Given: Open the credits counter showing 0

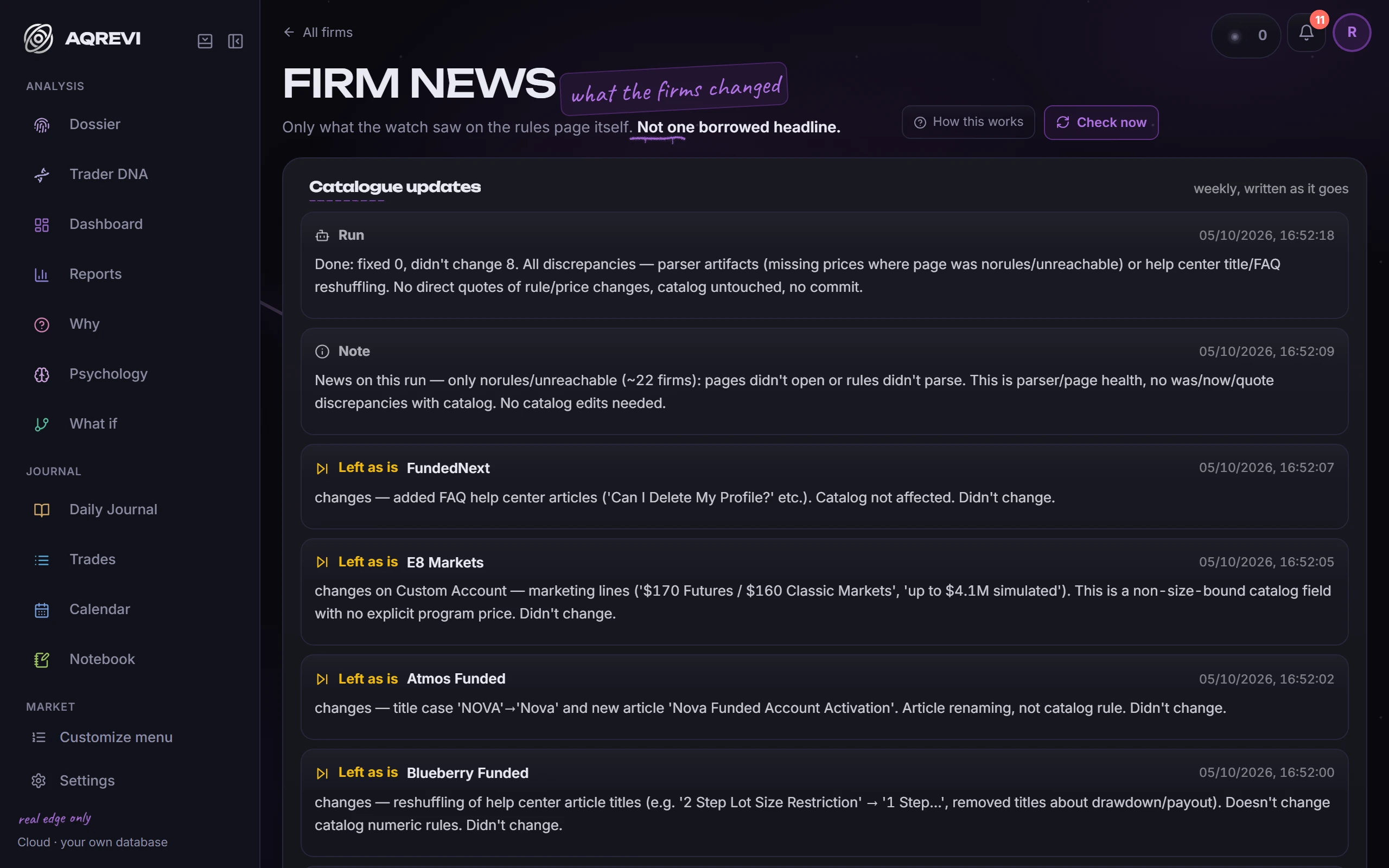Looking at the screenshot, I should pos(1246,35).
